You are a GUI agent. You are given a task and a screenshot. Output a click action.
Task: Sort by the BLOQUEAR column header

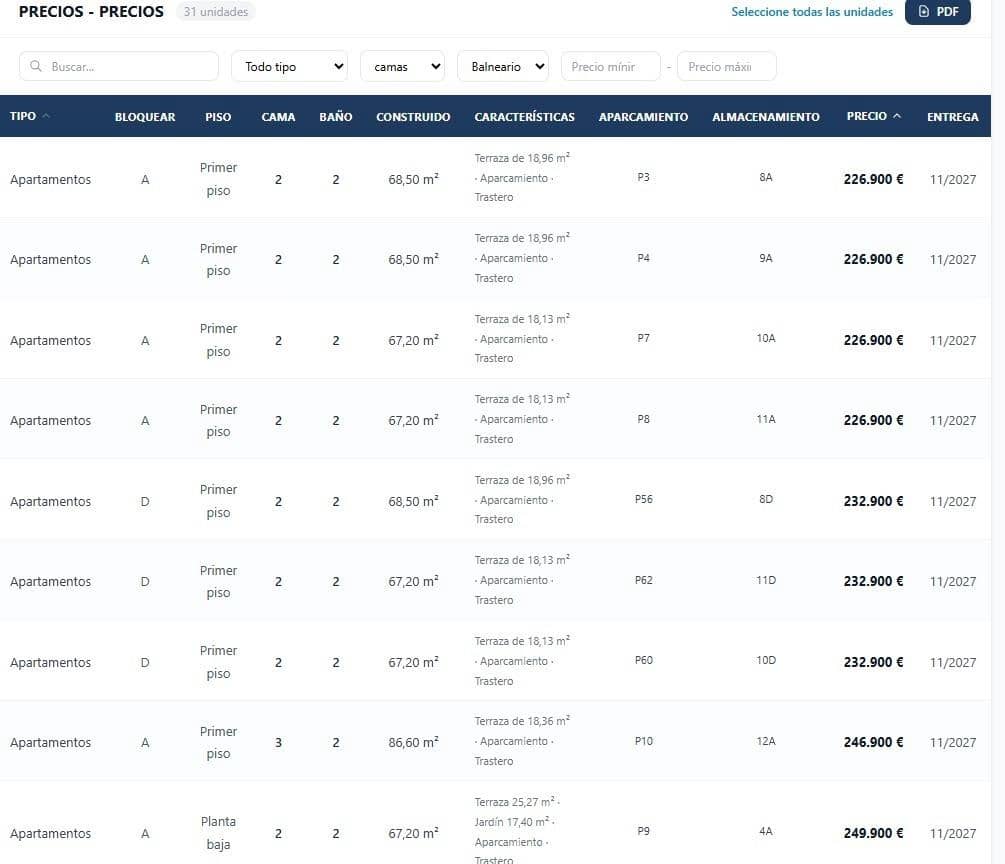click(145, 117)
